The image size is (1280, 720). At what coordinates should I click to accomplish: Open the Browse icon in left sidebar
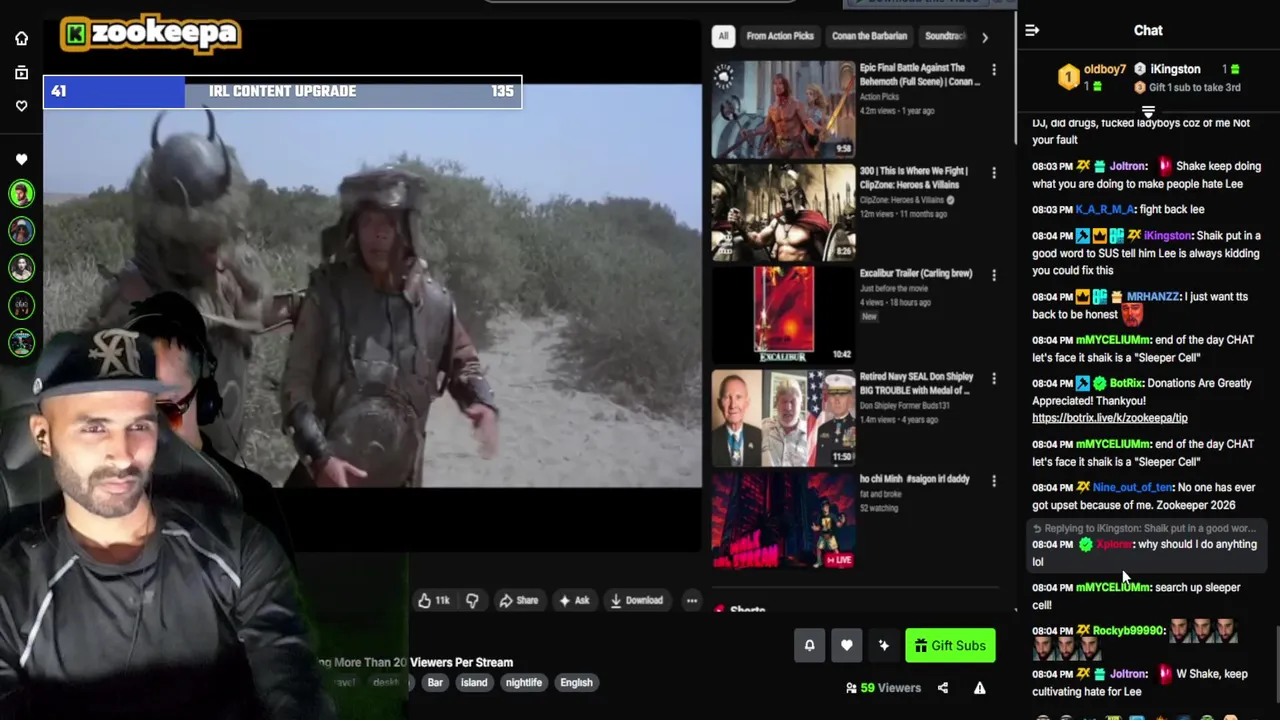21,72
